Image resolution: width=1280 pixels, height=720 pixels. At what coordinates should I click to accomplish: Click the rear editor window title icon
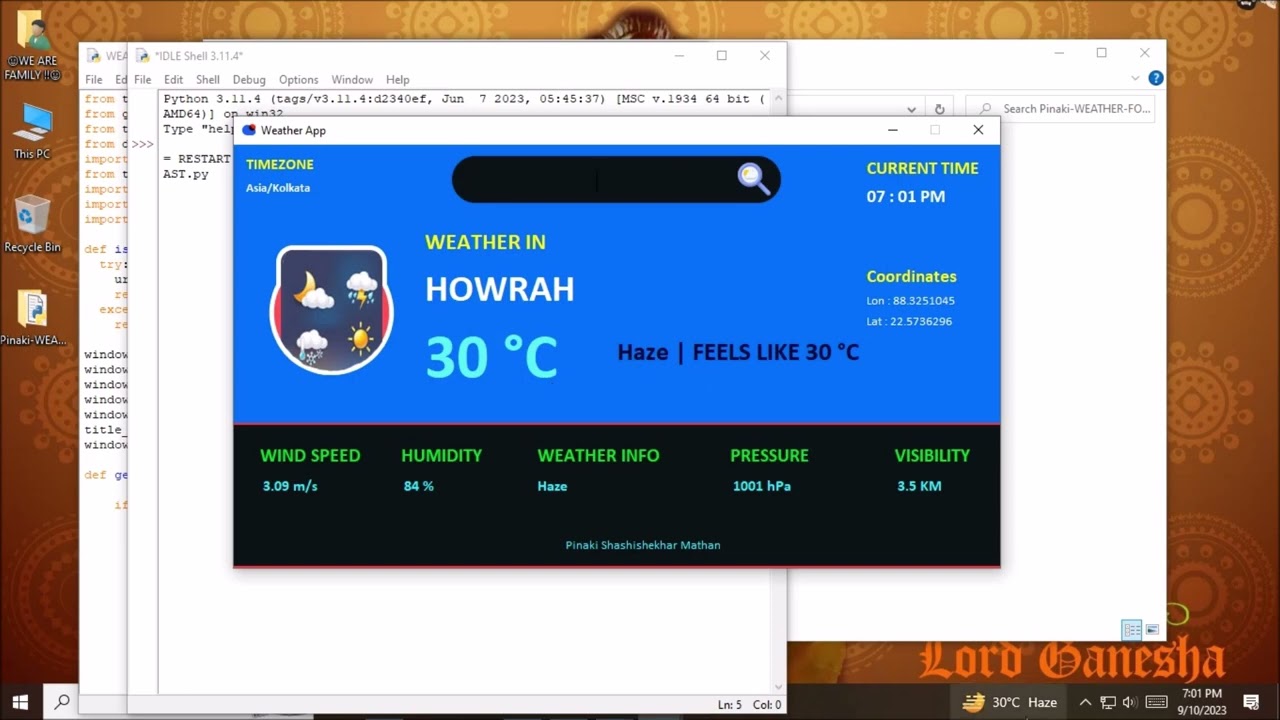[x=94, y=56]
